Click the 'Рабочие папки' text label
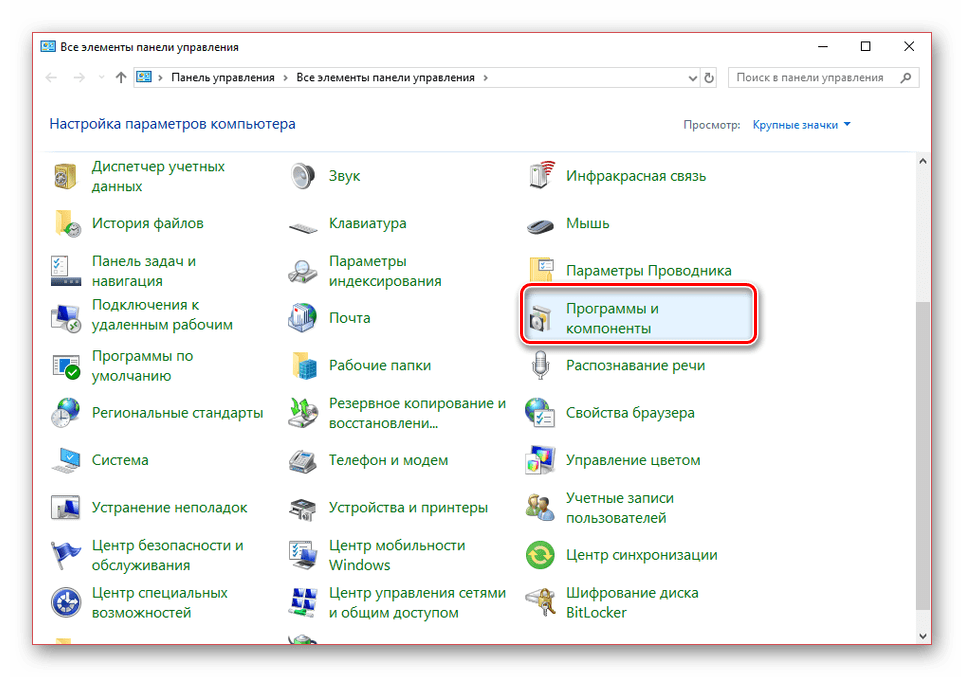Viewport: 964px width, 677px height. (380, 366)
